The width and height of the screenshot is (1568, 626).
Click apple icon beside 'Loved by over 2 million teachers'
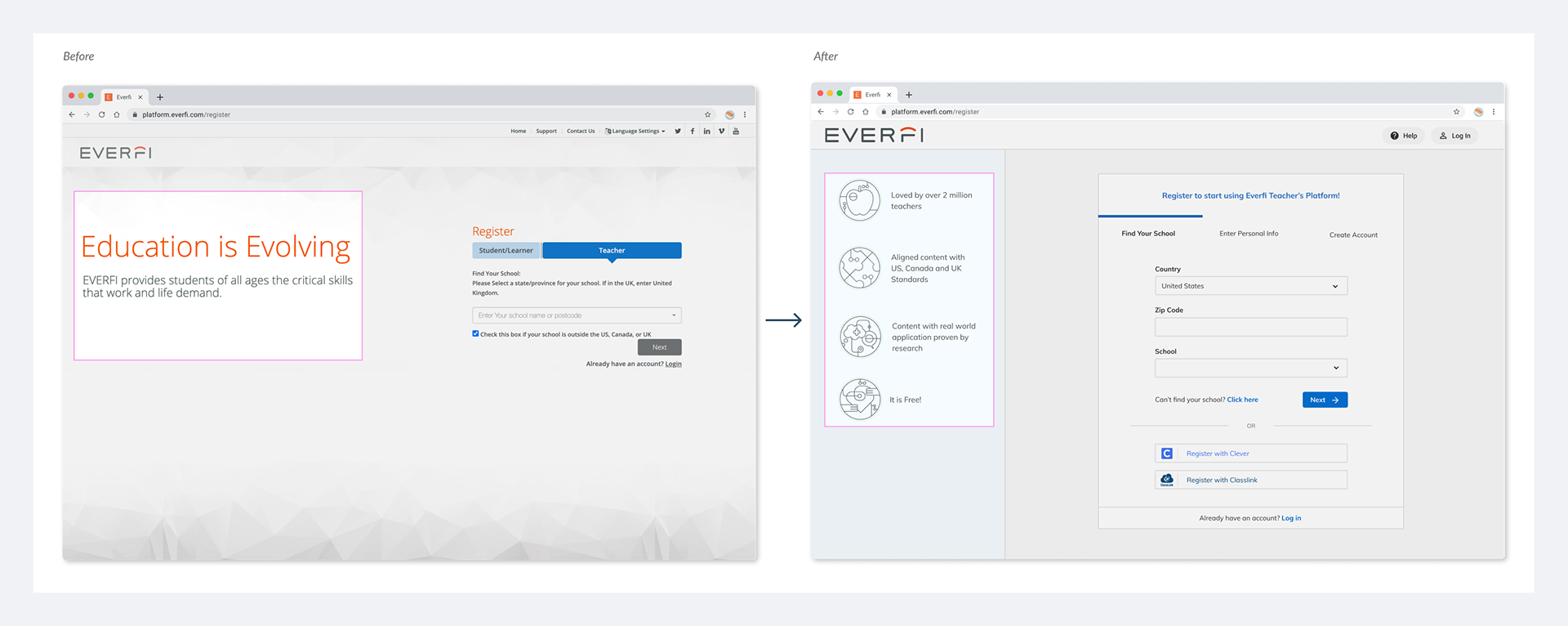tap(860, 200)
